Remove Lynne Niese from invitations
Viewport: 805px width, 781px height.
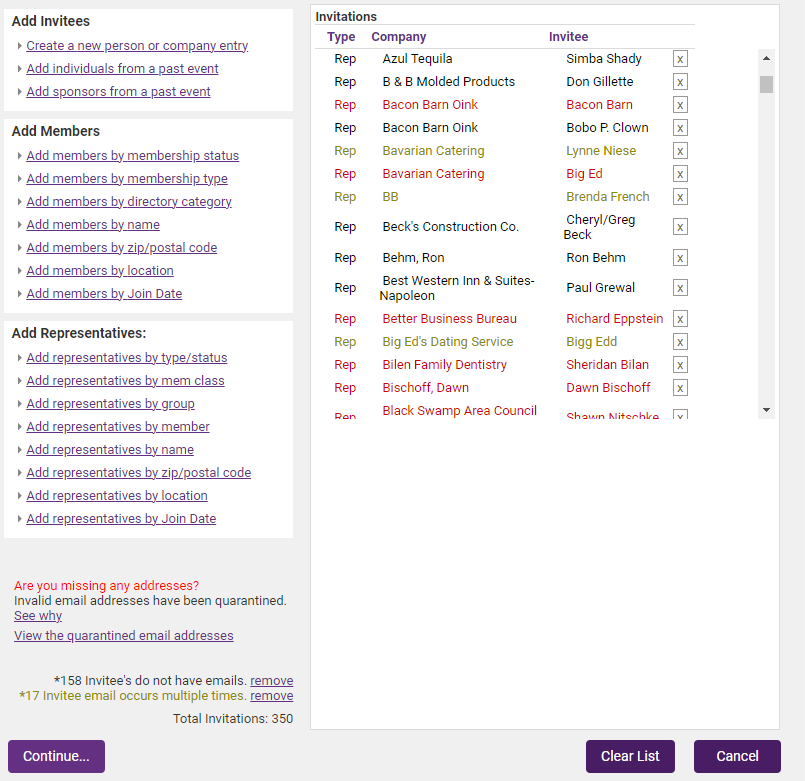[680, 151]
